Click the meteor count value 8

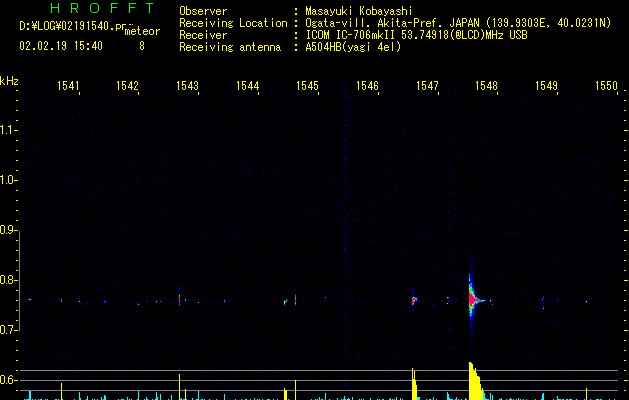pos(142,46)
